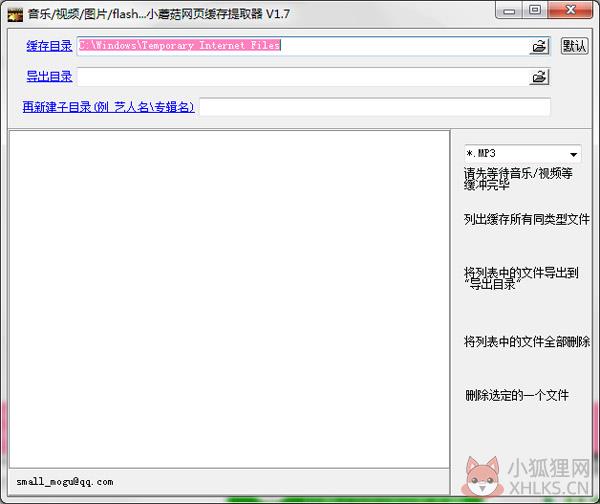The image size is (600, 504).
Task: Click the 请先等待音乐/视频等缓冲完毕 notice text
Action: (518, 179)
